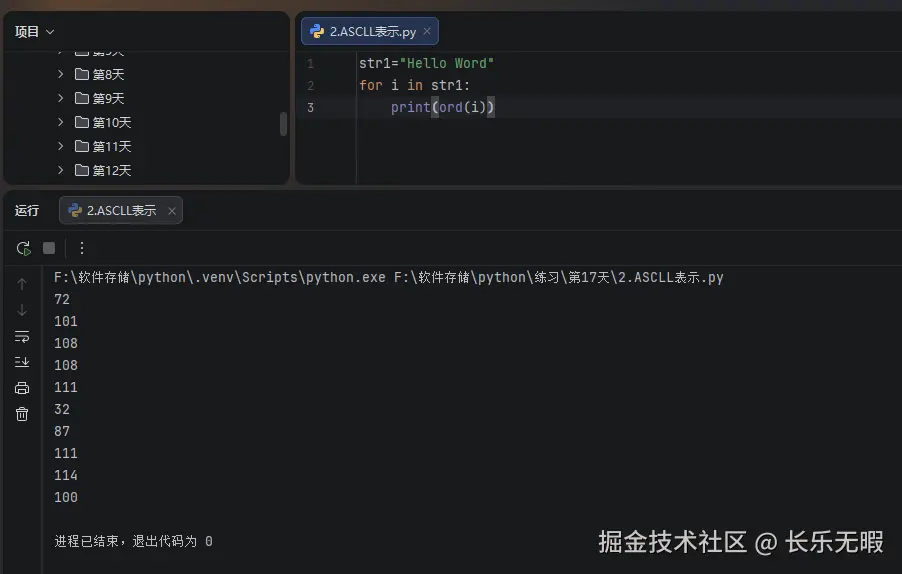The width and height of the screenshot is (902, 574).
Task: Clear all console output with trash icon
Action: [22, 414]
